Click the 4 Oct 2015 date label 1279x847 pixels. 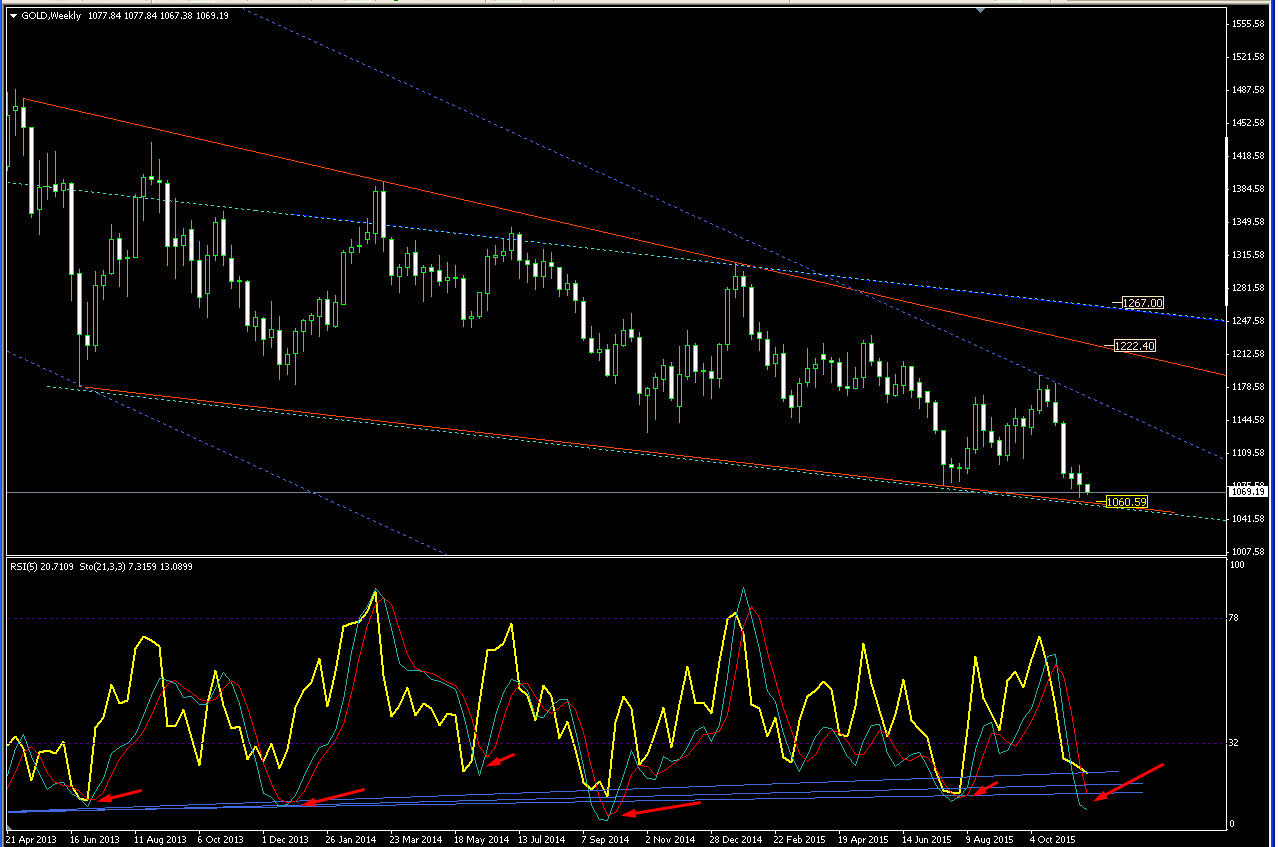[x=1054, y=840]
